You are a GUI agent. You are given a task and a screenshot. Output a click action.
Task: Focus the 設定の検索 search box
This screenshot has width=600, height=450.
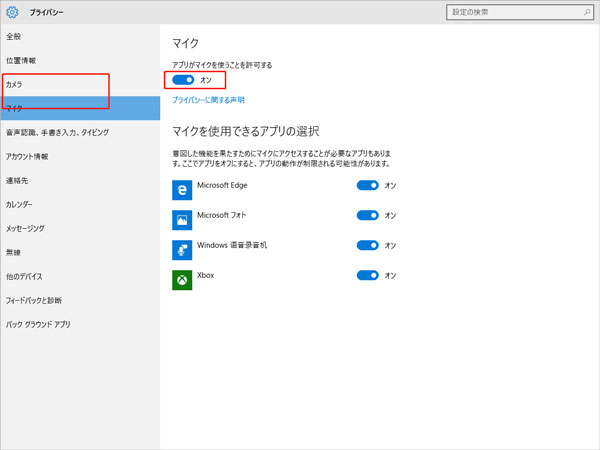point(510,12)
